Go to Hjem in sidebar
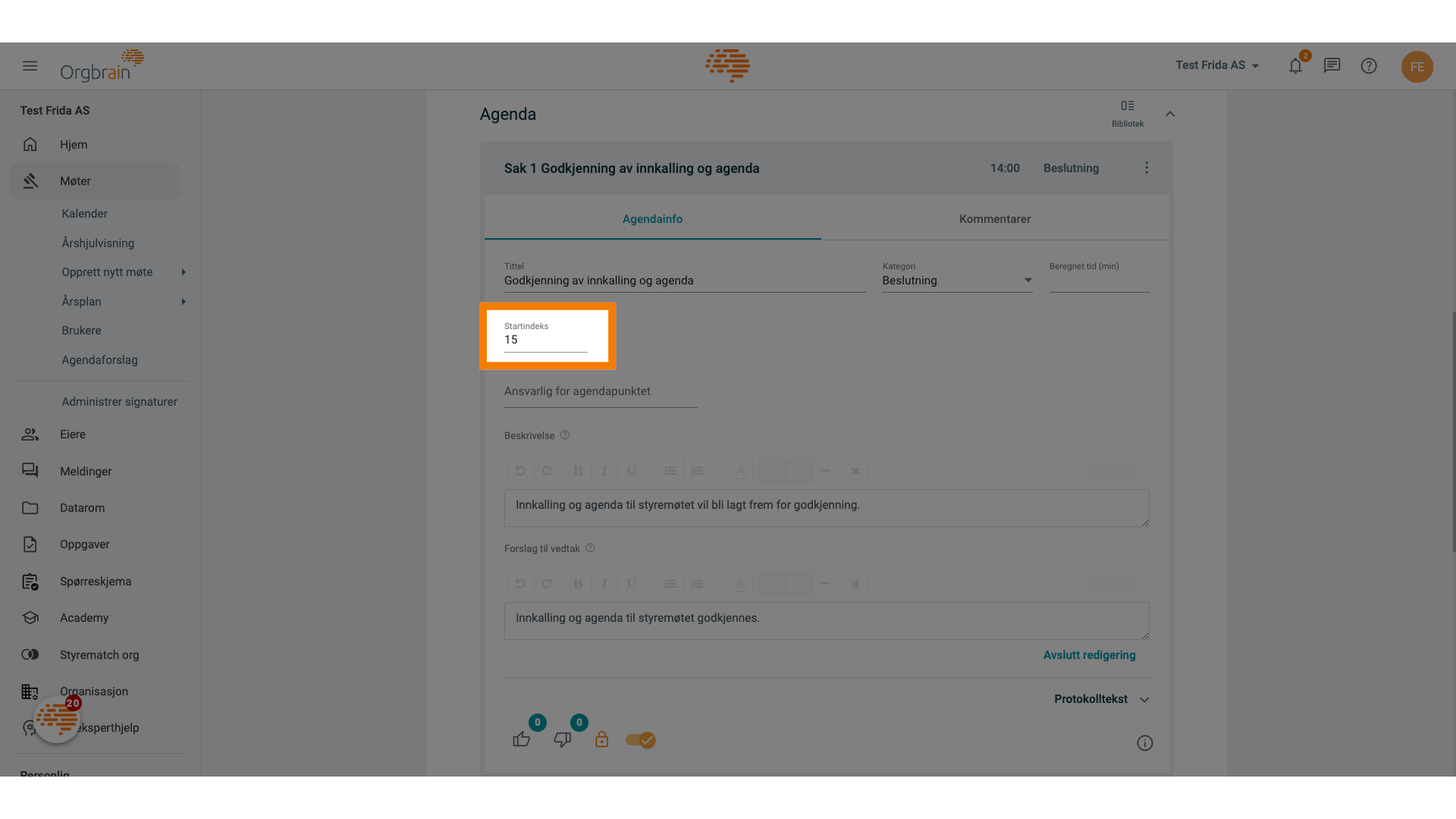This screenshot has width=1456, height=819. click(x=96, y=144)
